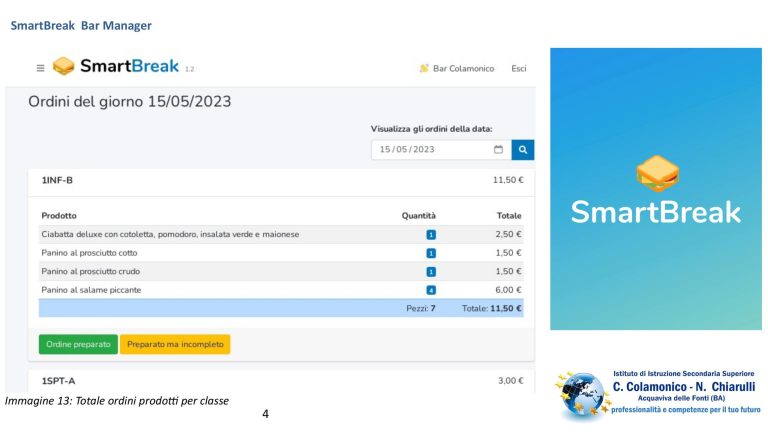Image resolution: width=768 pixels, height=432 pixels.
Task: Click the large SmartBreak splash sandwich icon
Action: pos(657,173)
